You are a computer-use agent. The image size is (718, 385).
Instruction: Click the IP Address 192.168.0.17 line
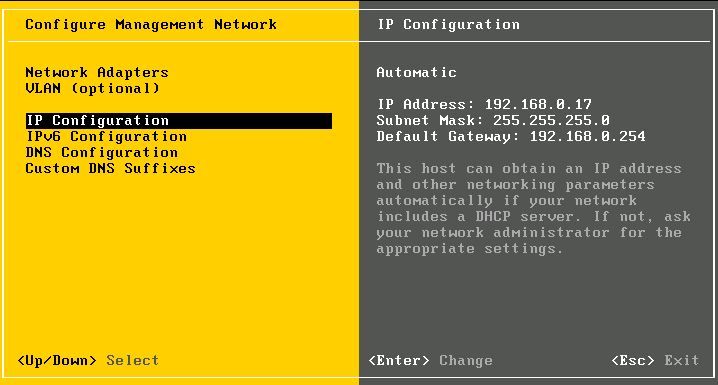(x=484, y=104)
